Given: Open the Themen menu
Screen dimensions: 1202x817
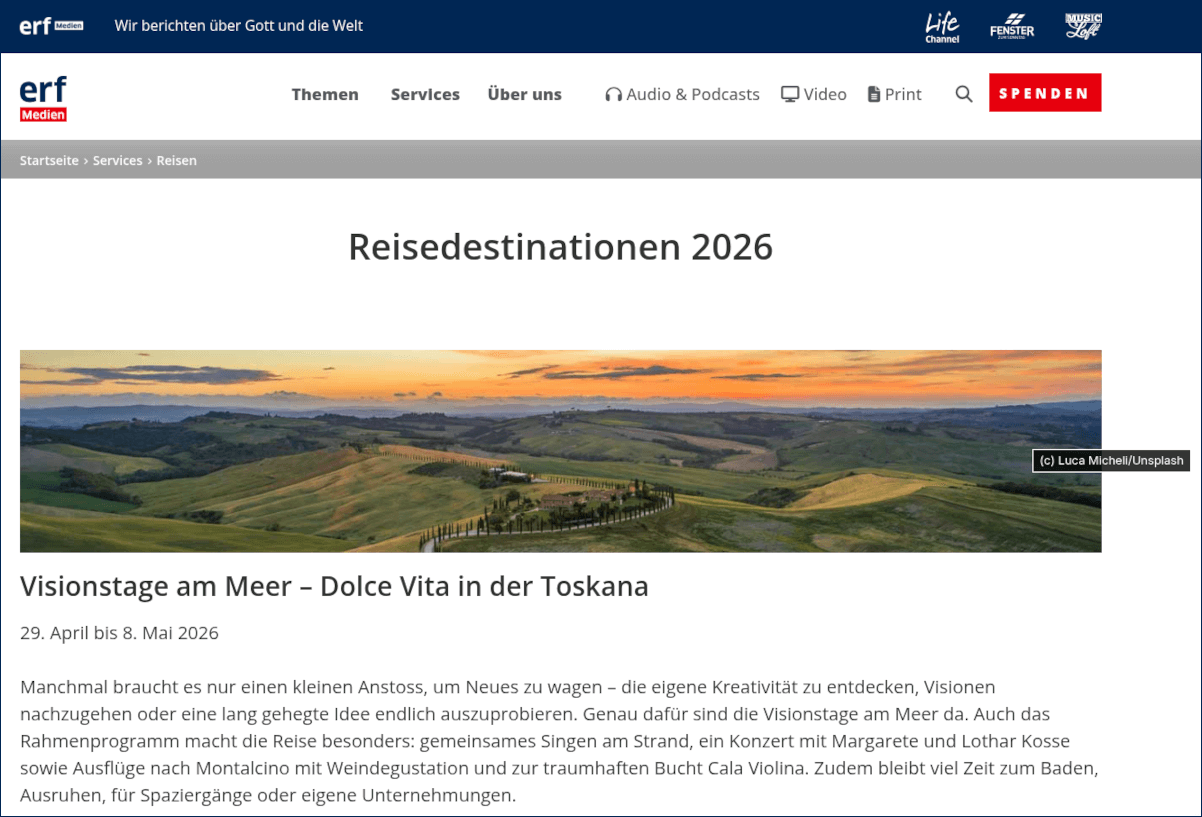Looking at the screenshot, I should coord(325,94).
